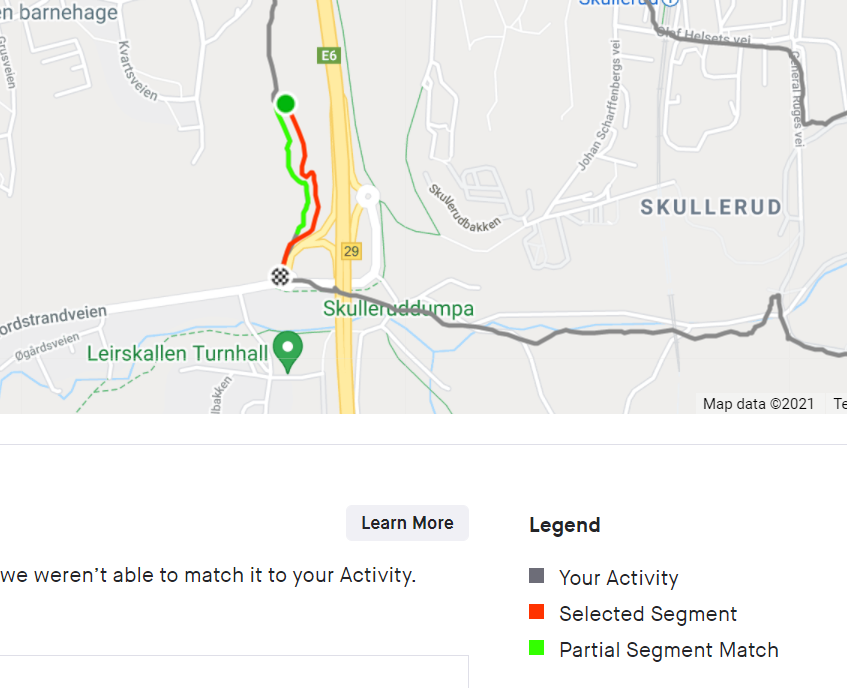
Task: Click the Map data ©2021 attribution
Action: pyautogui.click(x=758, y=404)
